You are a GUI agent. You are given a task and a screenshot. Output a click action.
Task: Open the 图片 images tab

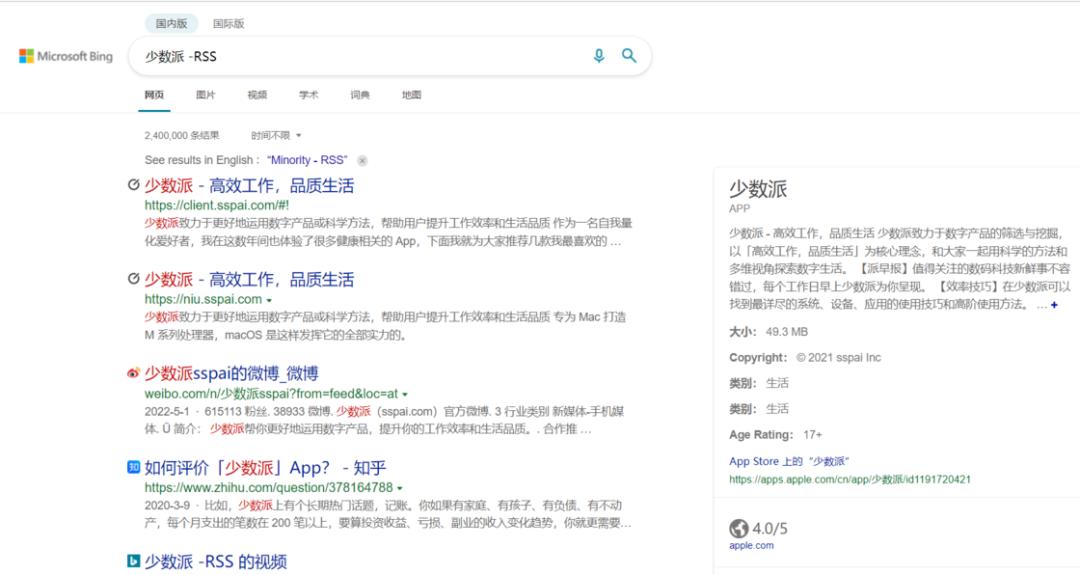click(x=205, y=95)
